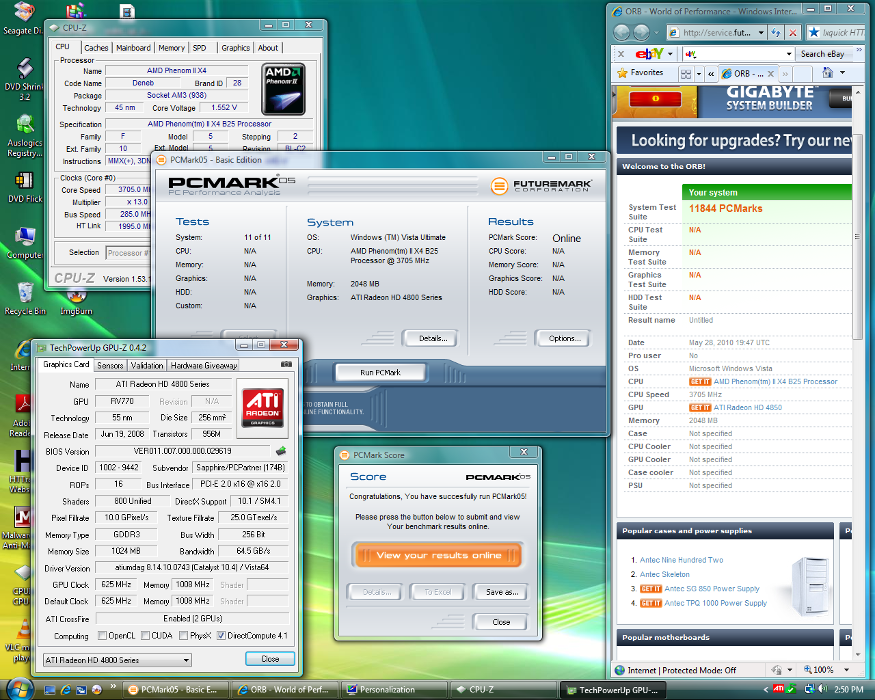This screenshot has height=700, width=875.
Task: Open the Computer desktop icon
Action: pos(25,243)
